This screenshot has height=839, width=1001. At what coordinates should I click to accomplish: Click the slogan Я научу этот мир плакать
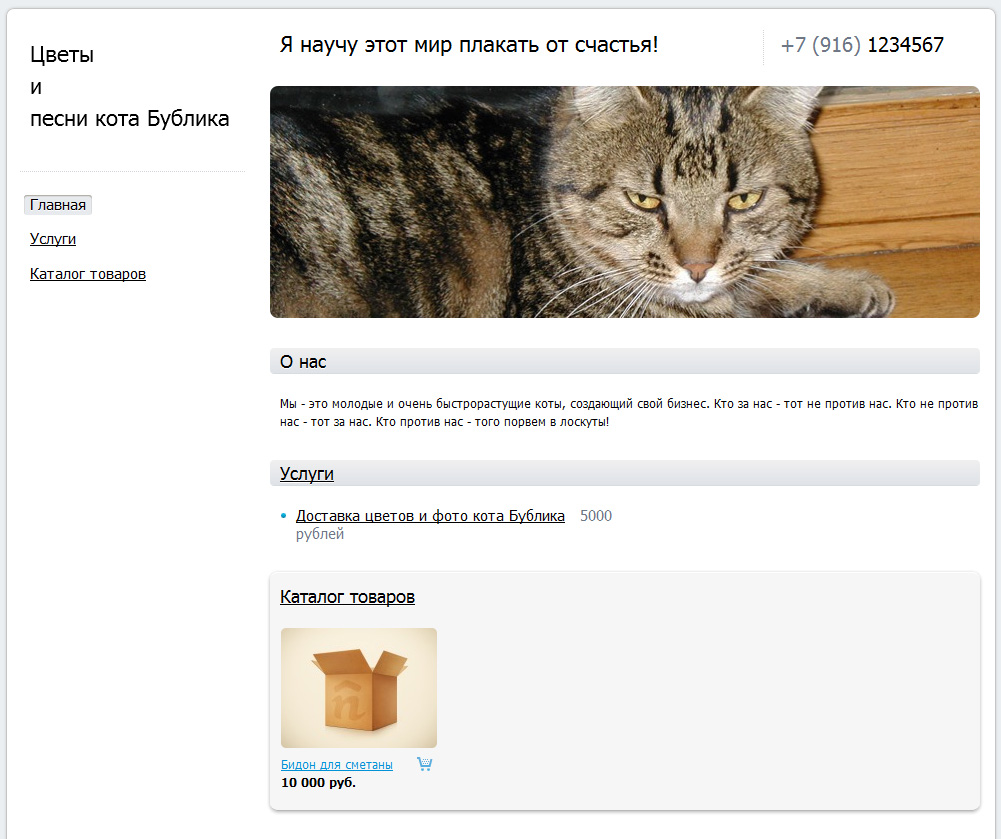[x=469, y=45]
